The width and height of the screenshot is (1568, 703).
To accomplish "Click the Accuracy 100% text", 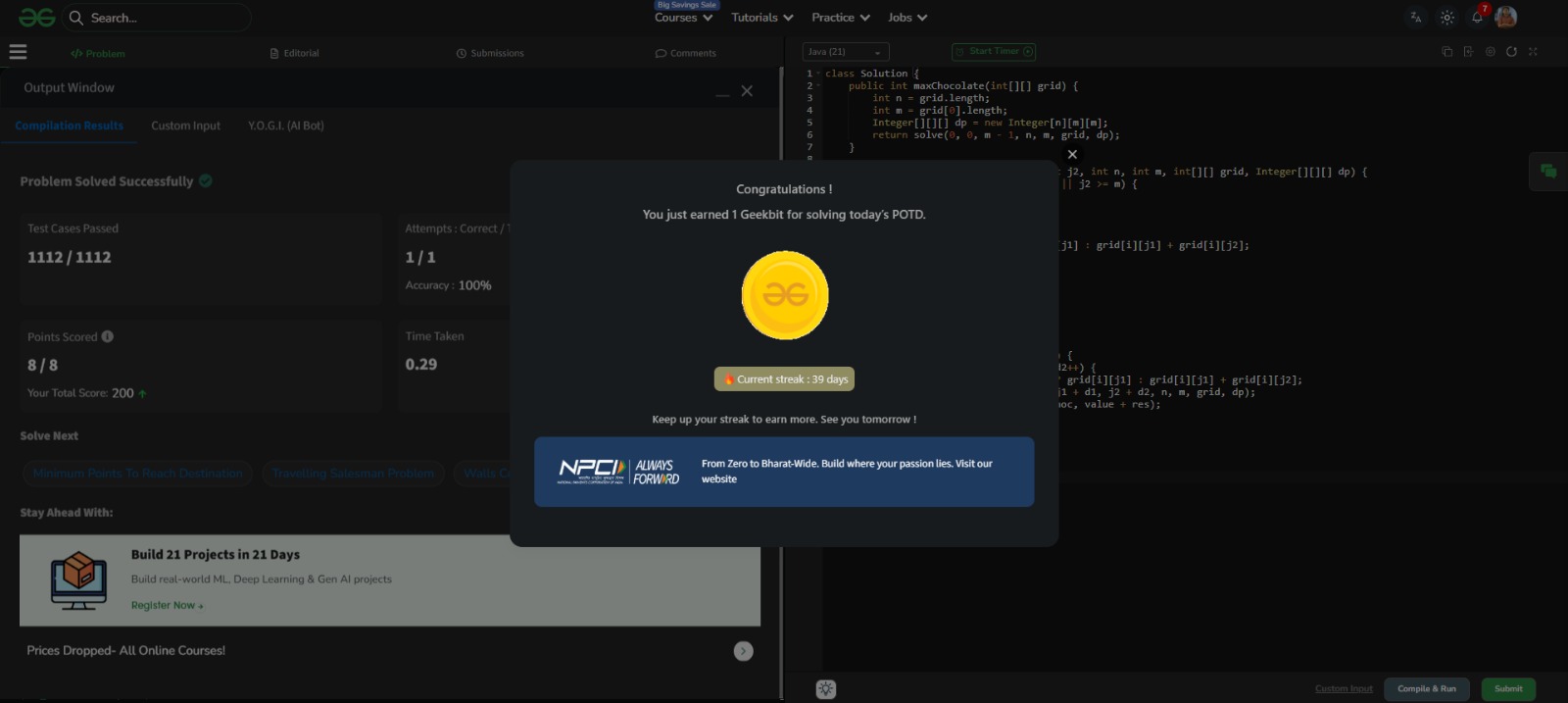I will click(x=449, y=285).
